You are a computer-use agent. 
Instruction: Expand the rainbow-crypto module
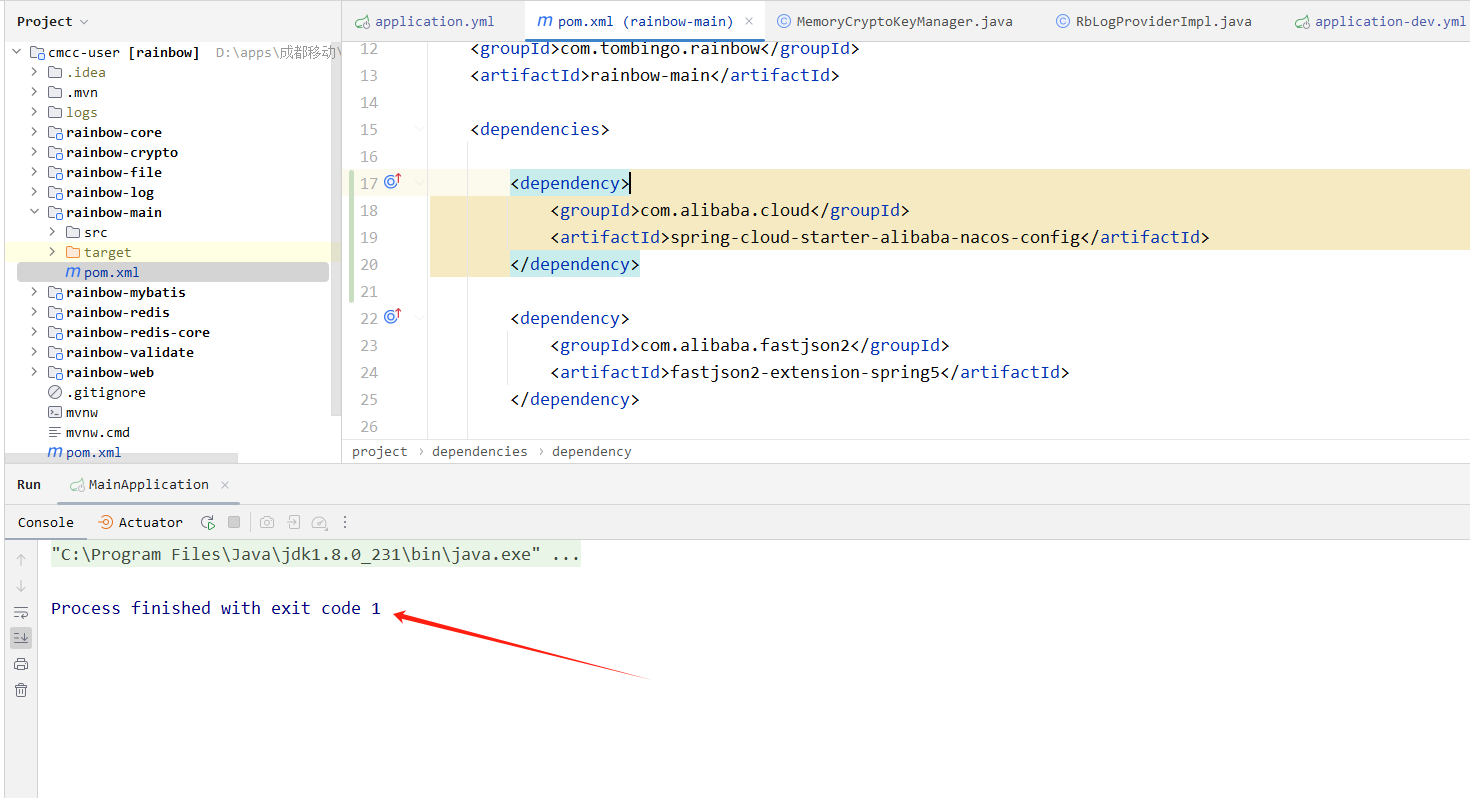point(35,152)
